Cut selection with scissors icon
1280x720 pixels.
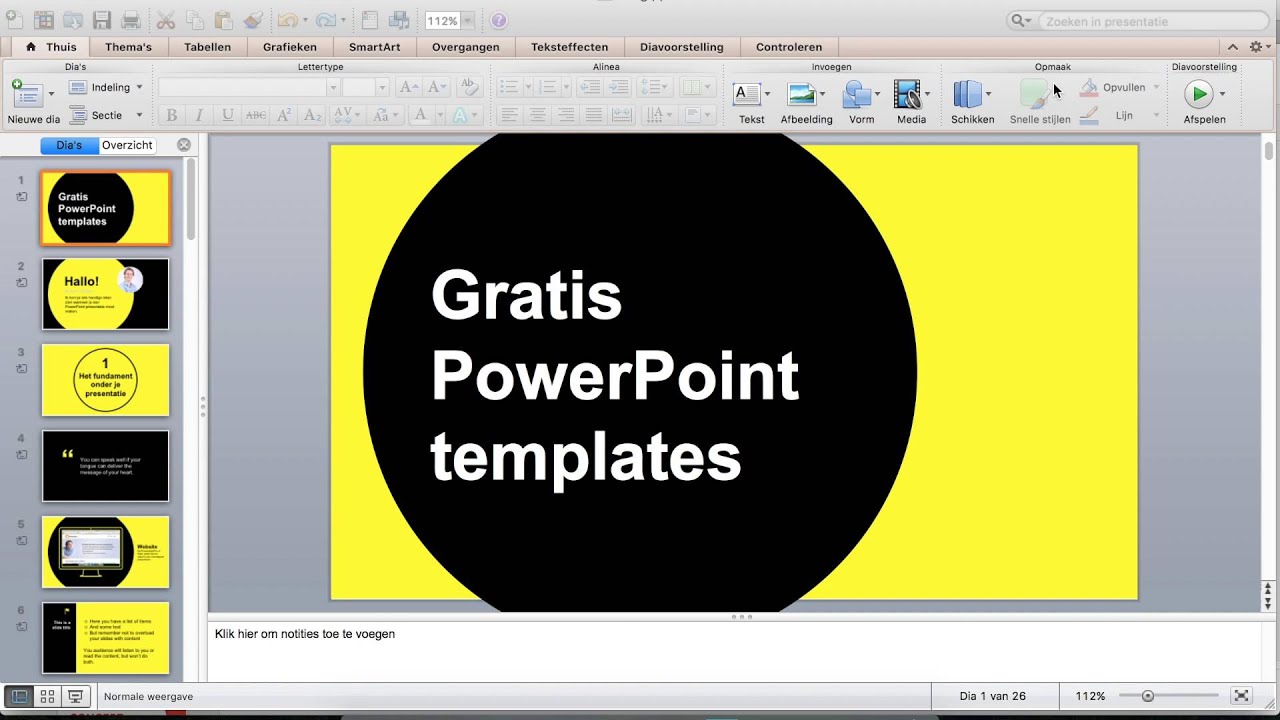(x=166, y=20)
